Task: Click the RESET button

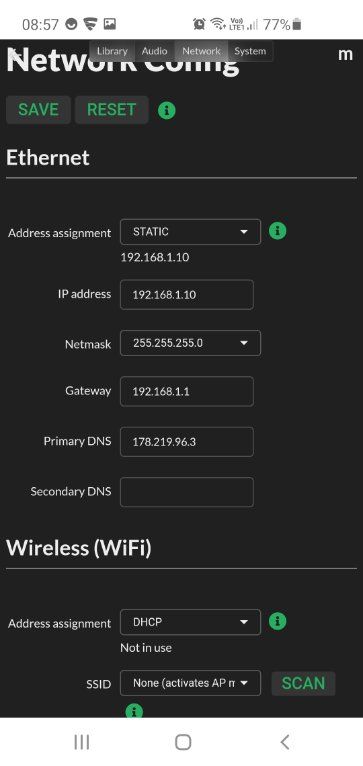Action: click(111, 109)
